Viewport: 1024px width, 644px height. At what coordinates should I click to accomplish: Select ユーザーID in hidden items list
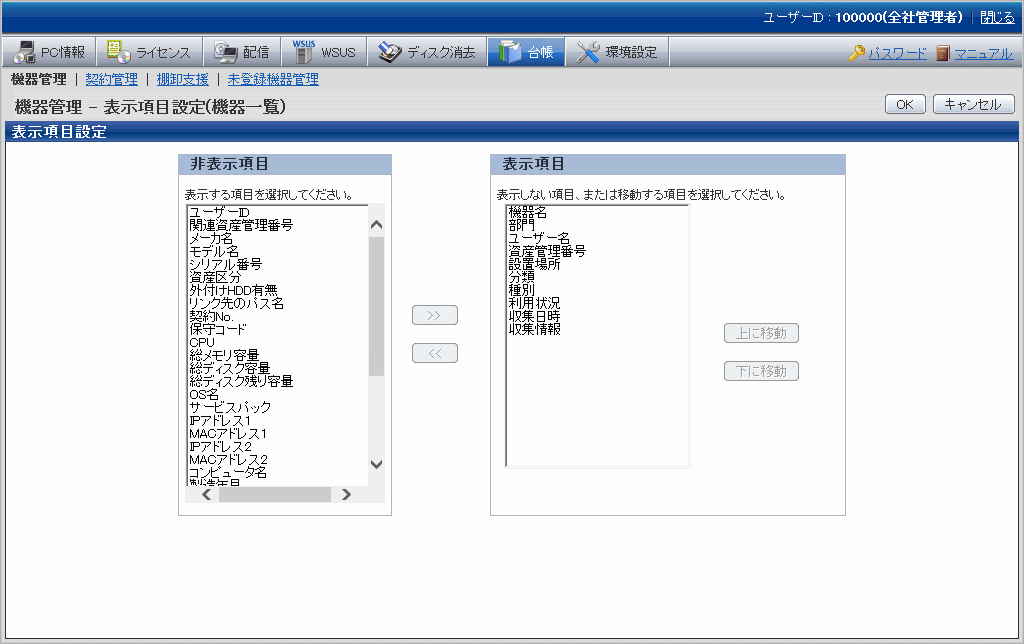tap(278, 212)
